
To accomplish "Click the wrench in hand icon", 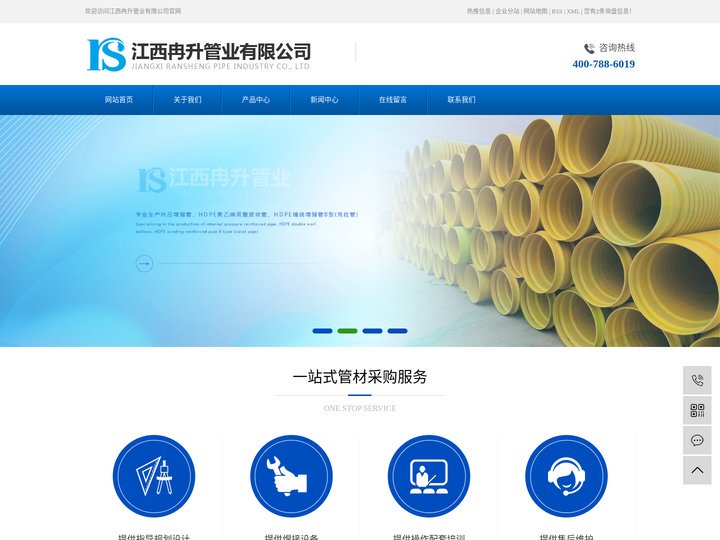I will pos(291,476).
